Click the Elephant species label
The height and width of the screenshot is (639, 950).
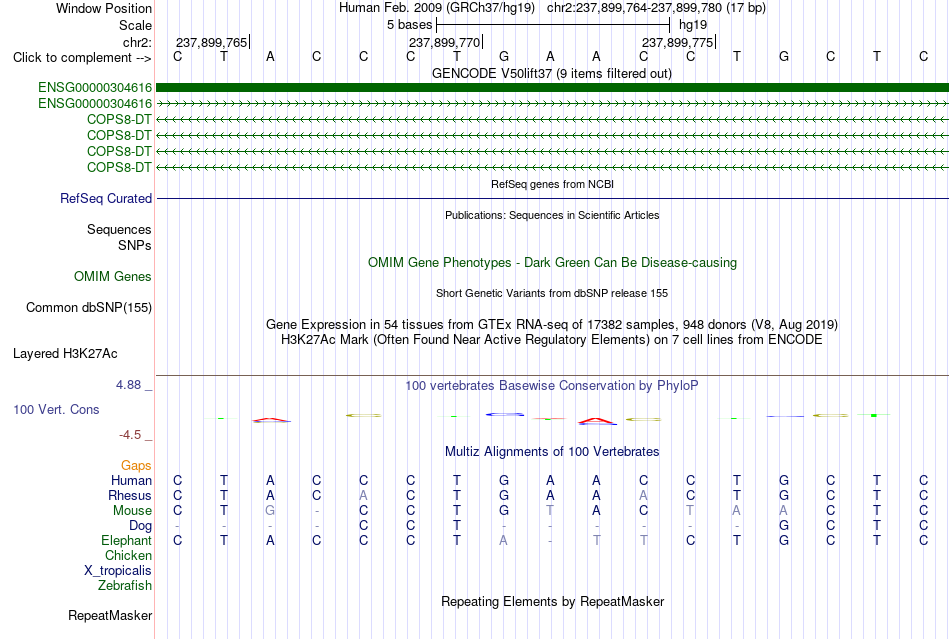click(x=126, y=540)
